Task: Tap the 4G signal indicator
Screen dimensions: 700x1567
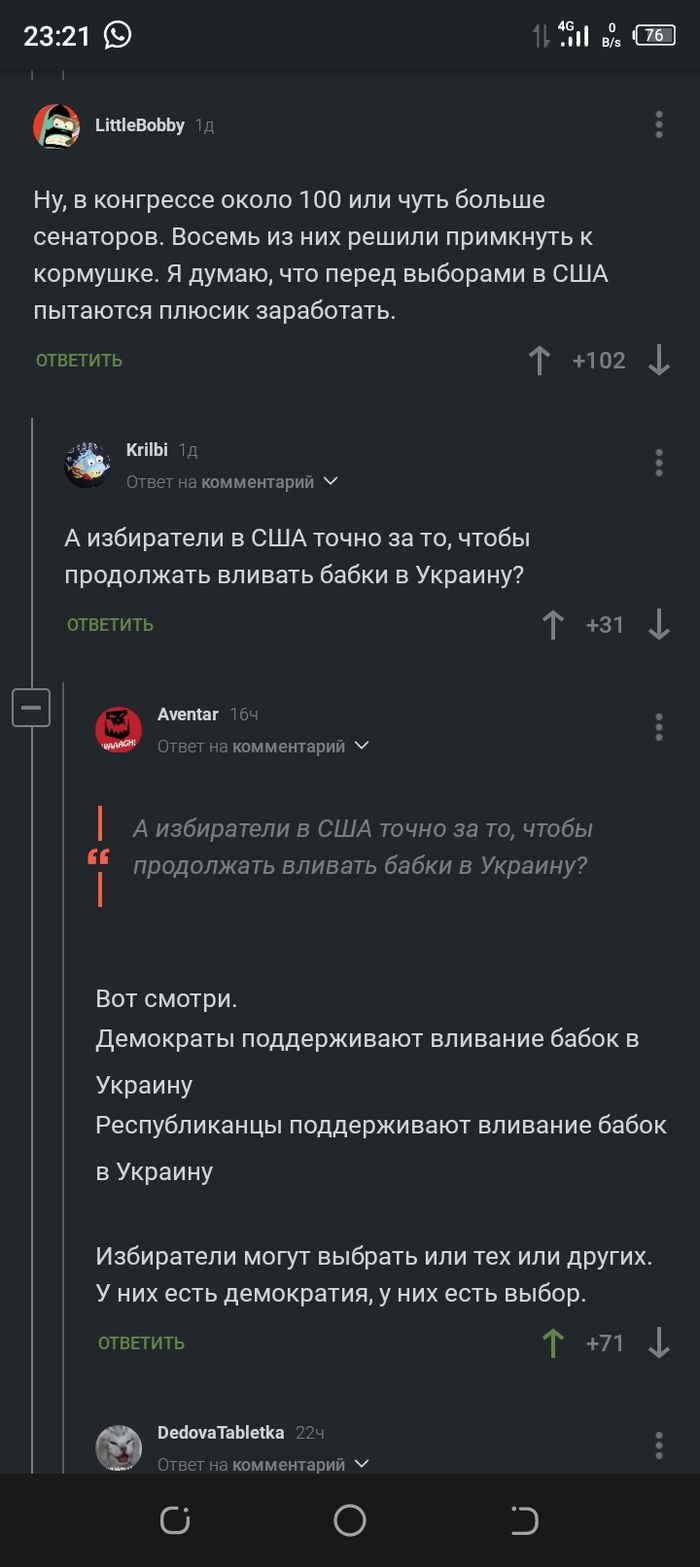Action: 573,36
